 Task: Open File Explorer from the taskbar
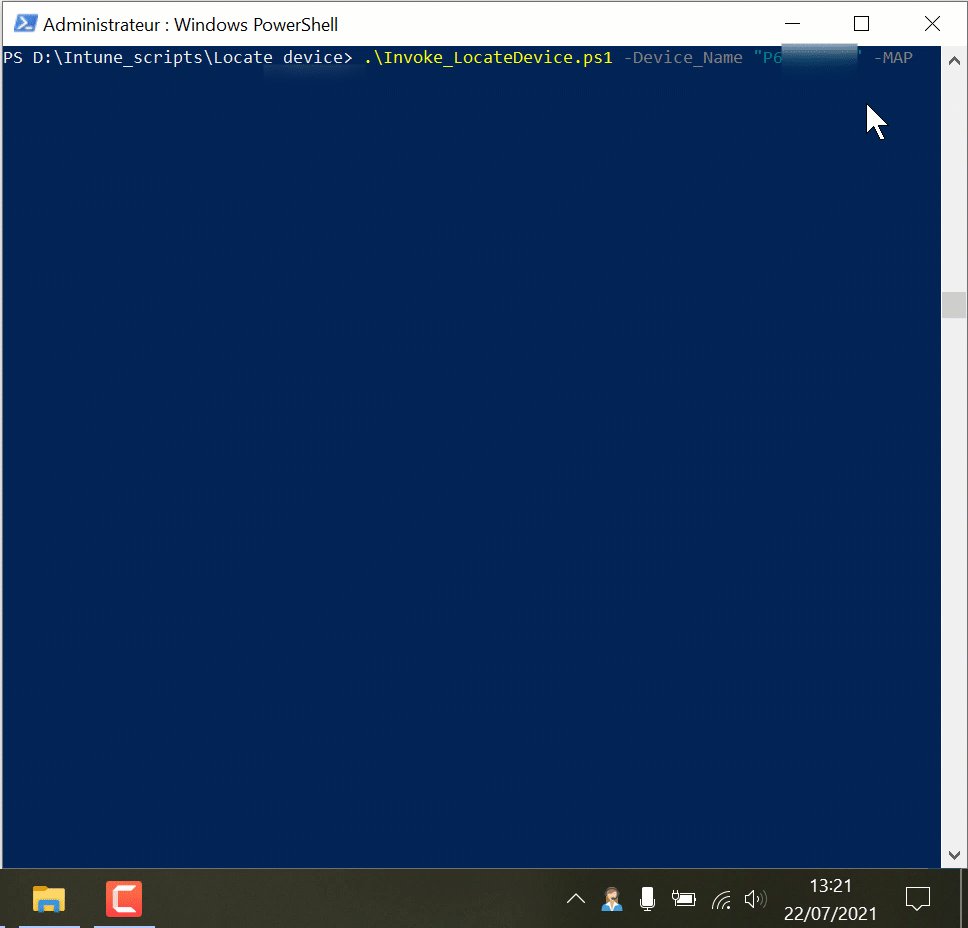click(49, 899)
